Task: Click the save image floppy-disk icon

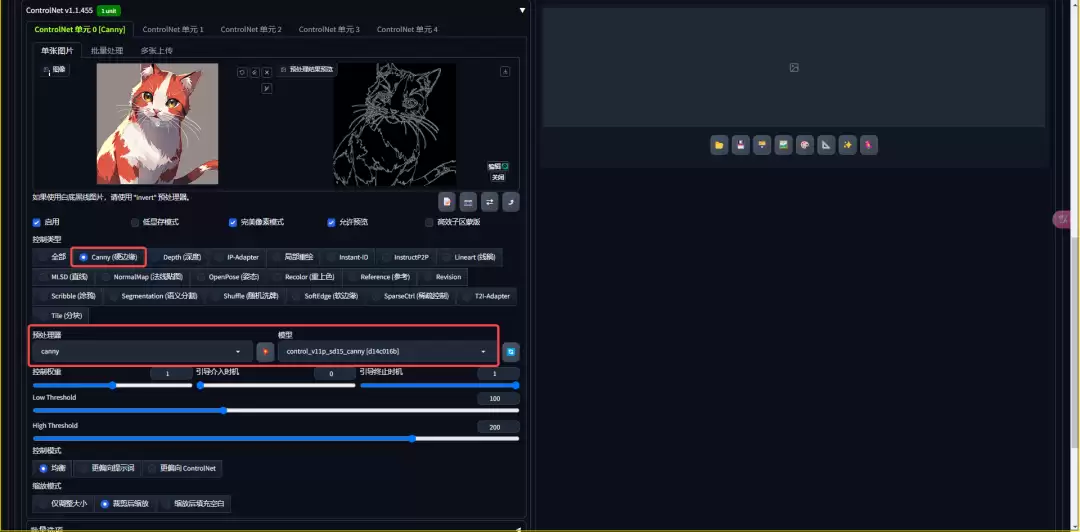Action: [x=740, y=145]
